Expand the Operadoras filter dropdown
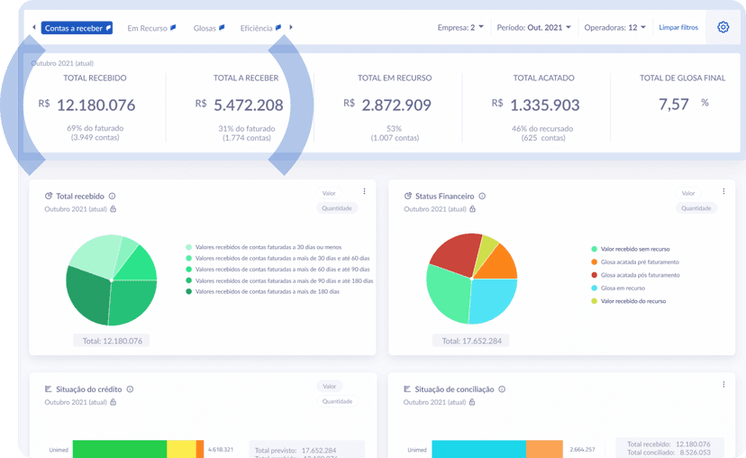 615,27
